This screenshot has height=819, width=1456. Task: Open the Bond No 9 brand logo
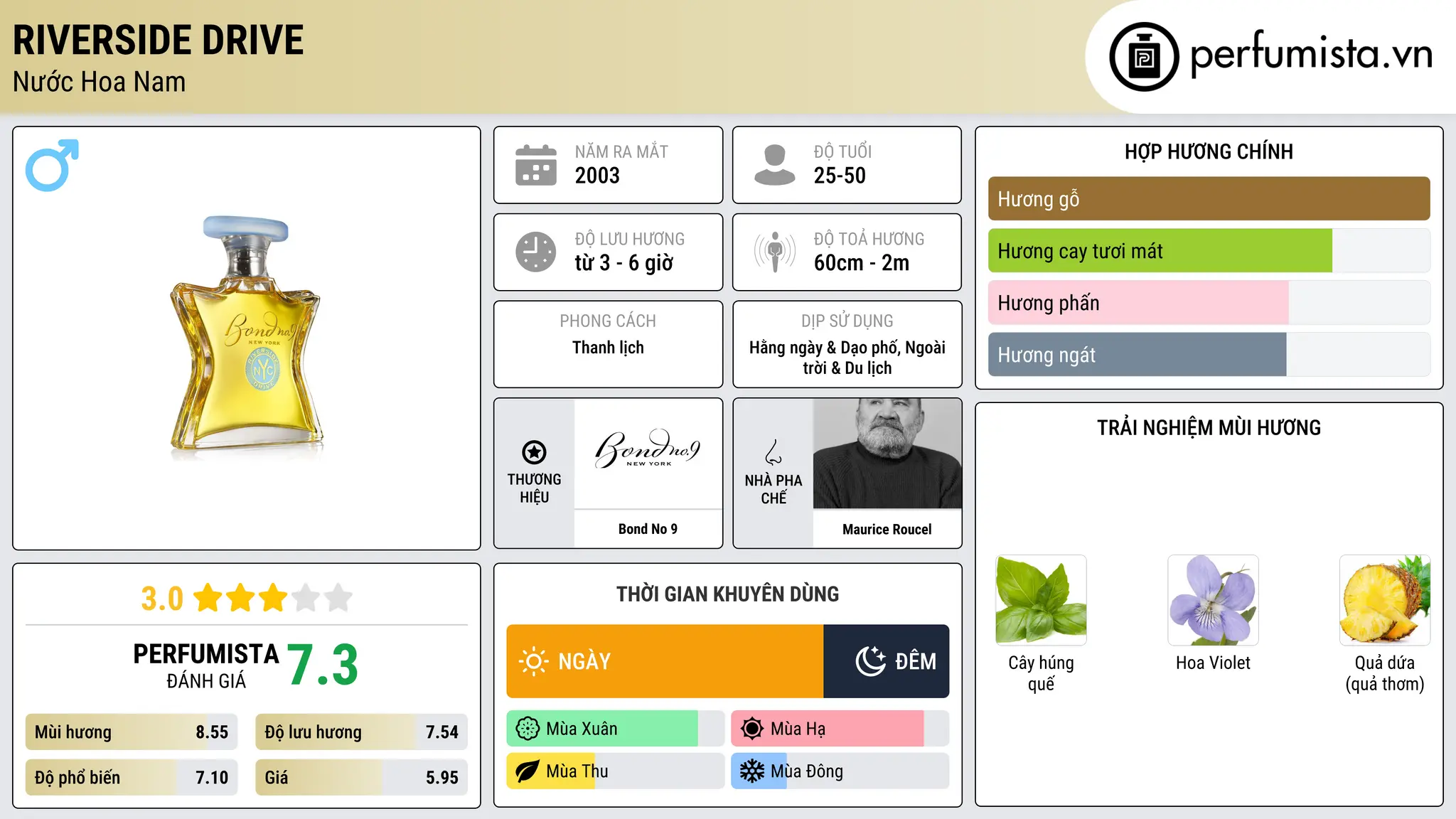pos(648,450)
